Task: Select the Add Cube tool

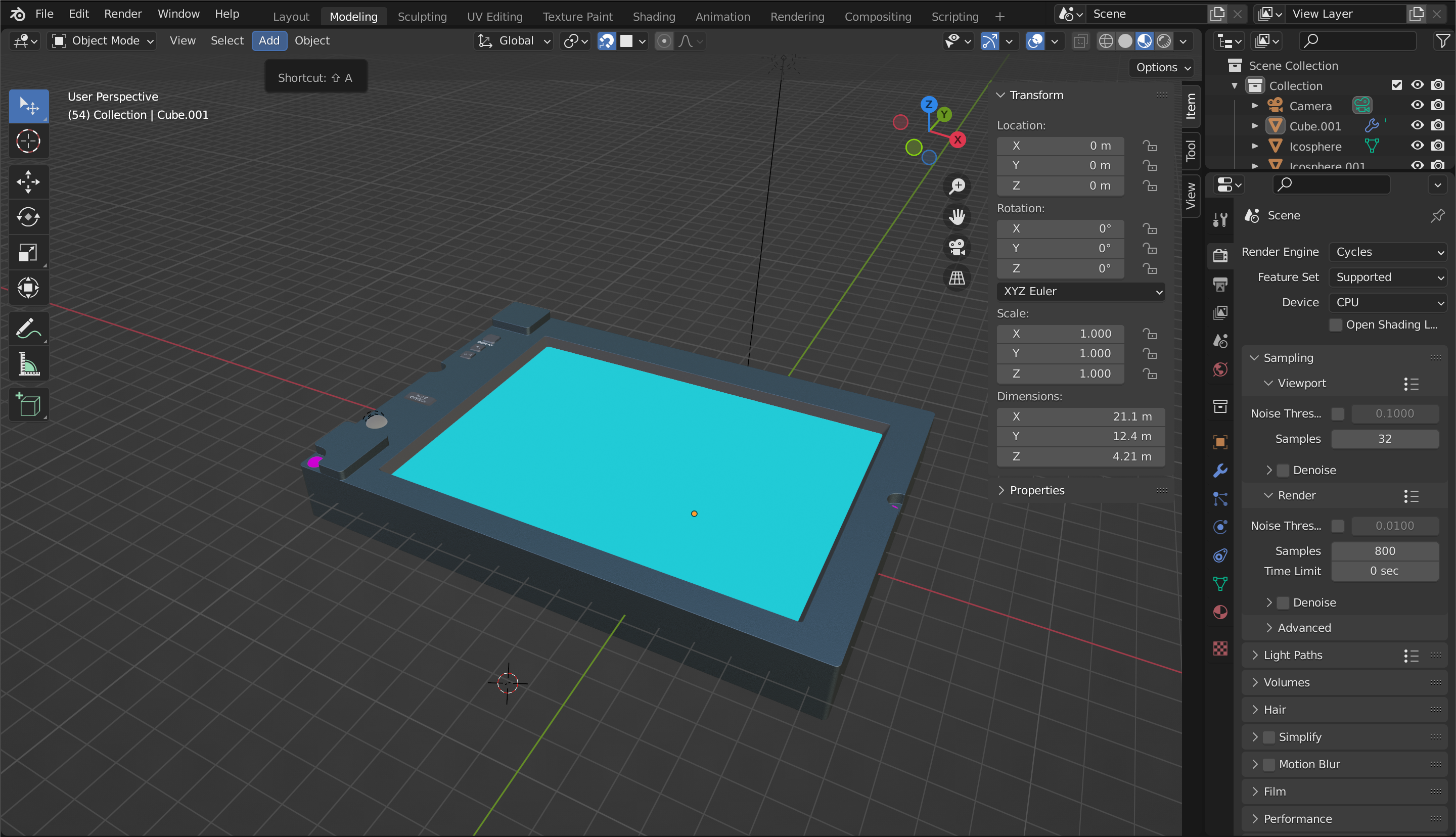Action: click(28, 405)
